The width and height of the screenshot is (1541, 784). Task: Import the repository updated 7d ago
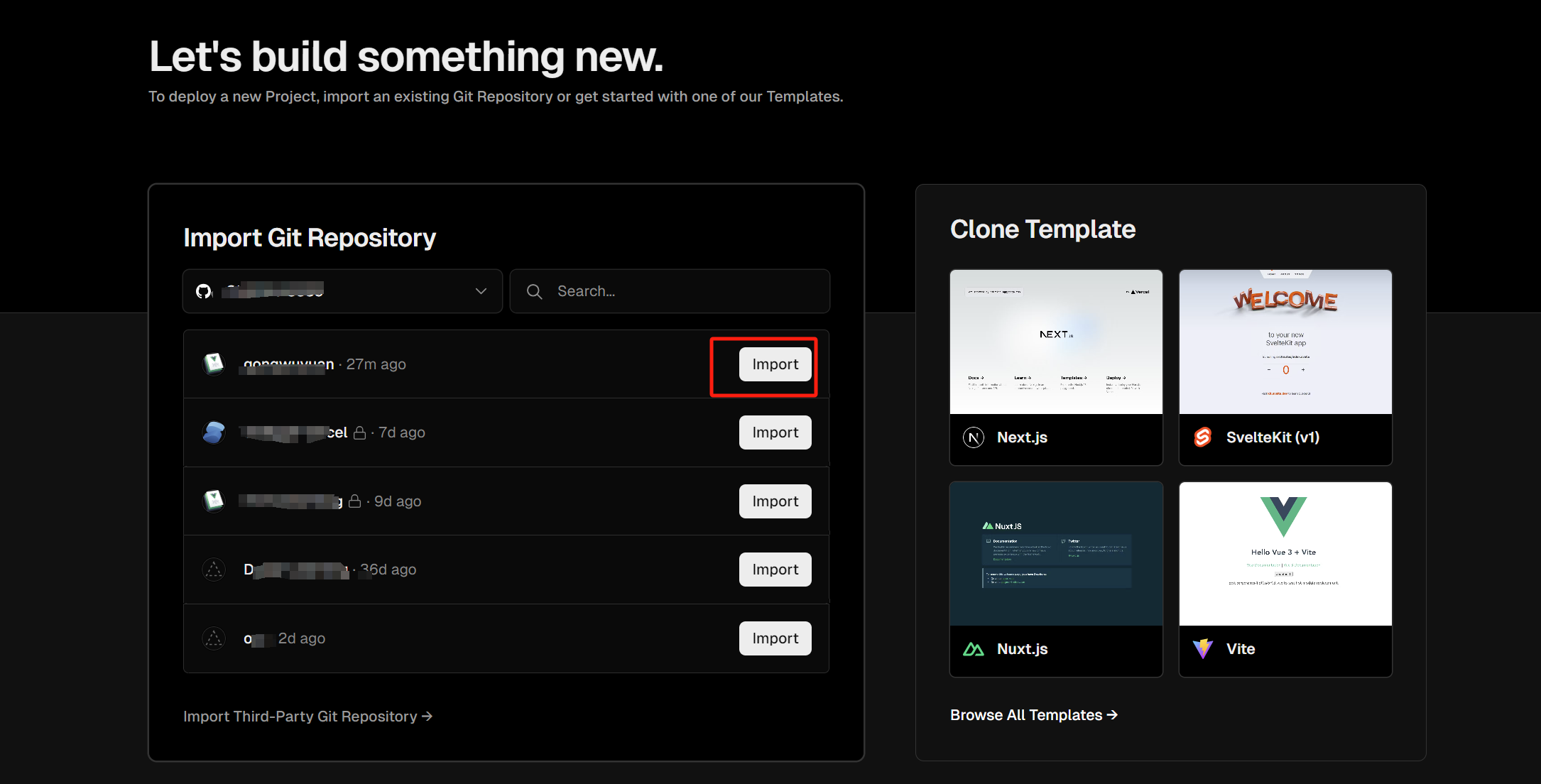tap(775, 432)
